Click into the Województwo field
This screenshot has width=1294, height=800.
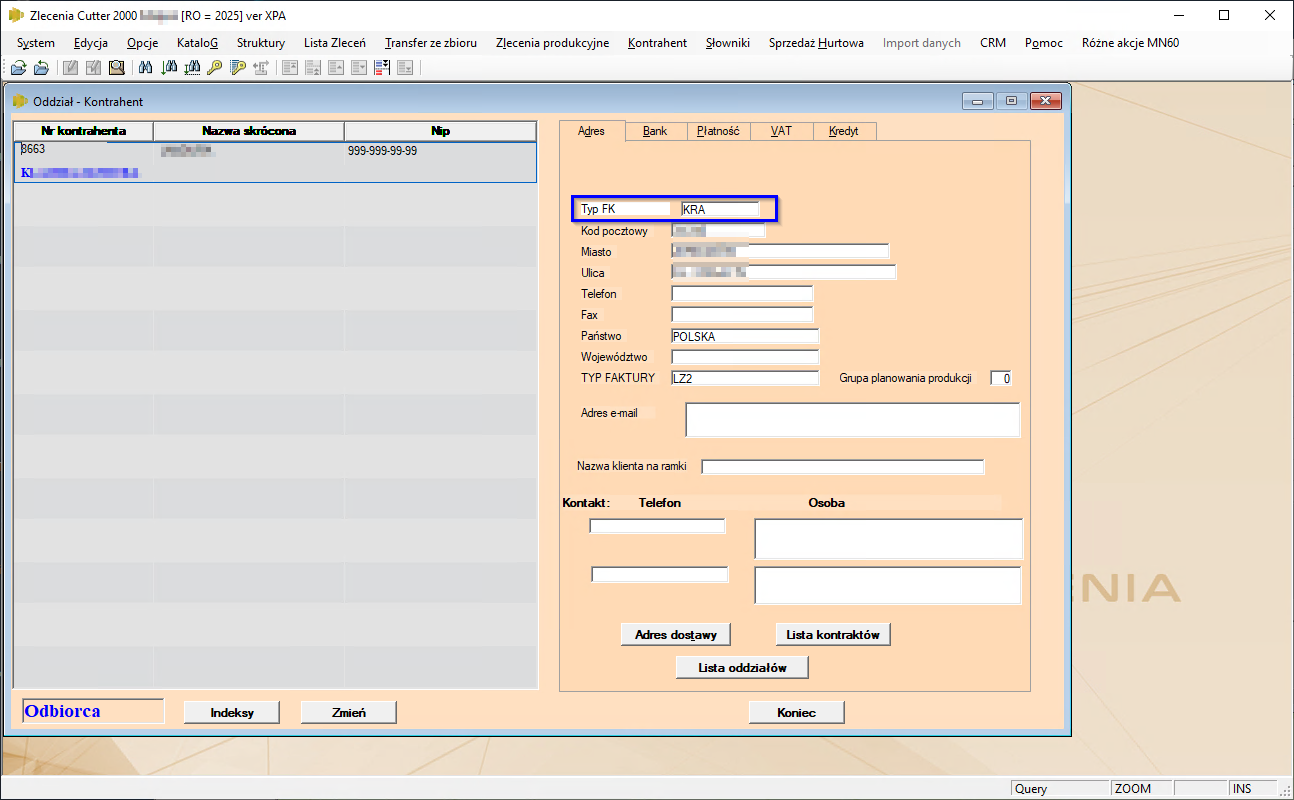(745, 357)
